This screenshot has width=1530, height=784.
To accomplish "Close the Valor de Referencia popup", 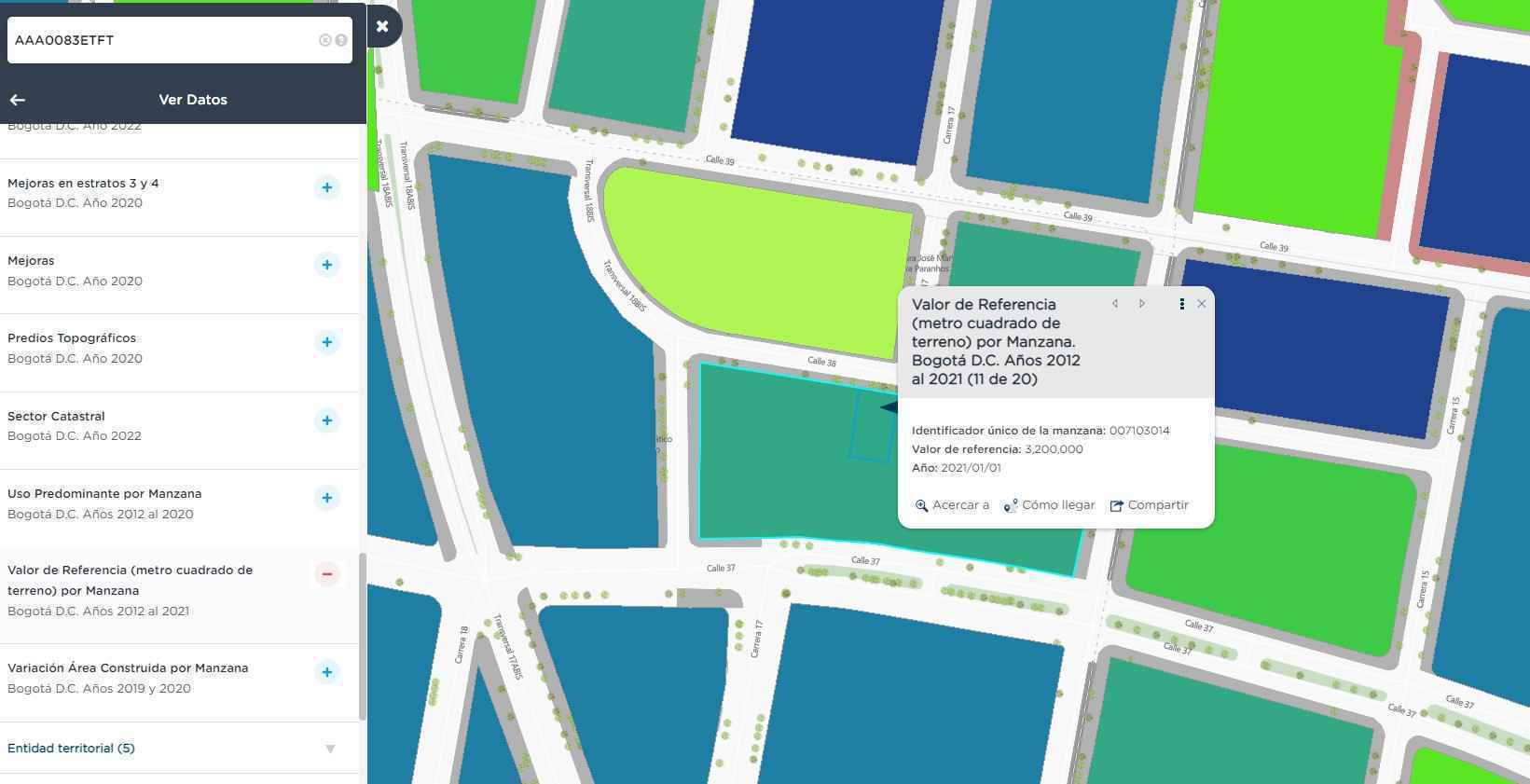I will pyautogui.click(x=1202, y=304).
